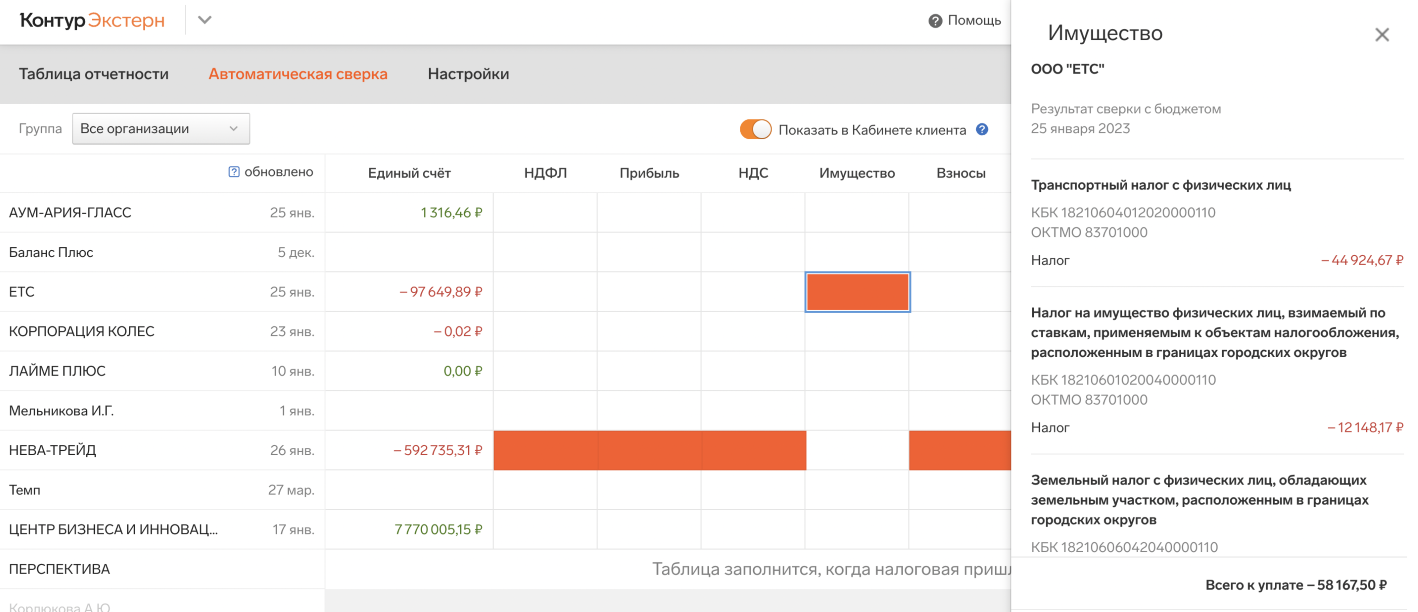This screenshot has width=1418, height=612.
Task: Click Всего к уплате −58 167,50 ₽
Action: pyautogui.click(x=1297, y=585)
